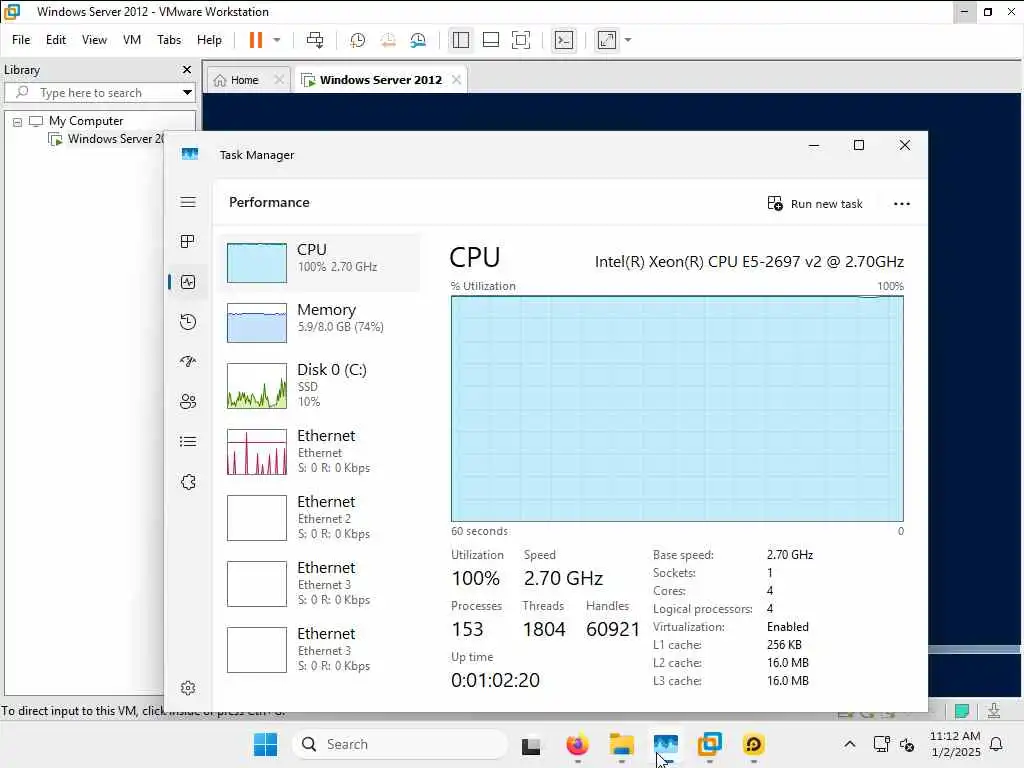Toggle the library sidebar view icon
Image resolution: width=1024 pixels, height=768 pixels.
460,40
